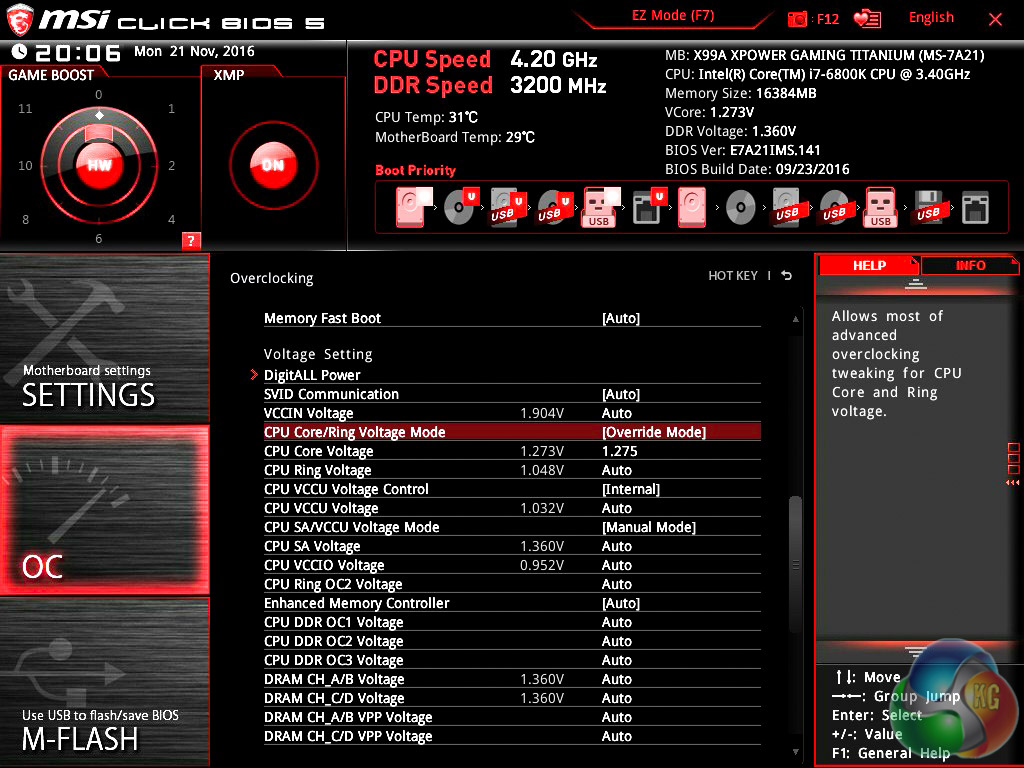Pick the pink hard disk icon without a badge
The width and height of the screenshot is (1024, 768).
click(692, 207)
